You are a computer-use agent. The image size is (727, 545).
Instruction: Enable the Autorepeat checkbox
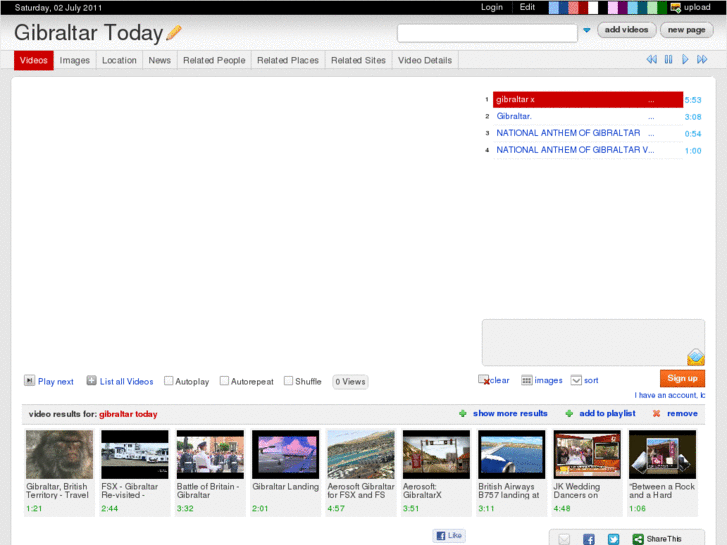click(224, 380)
